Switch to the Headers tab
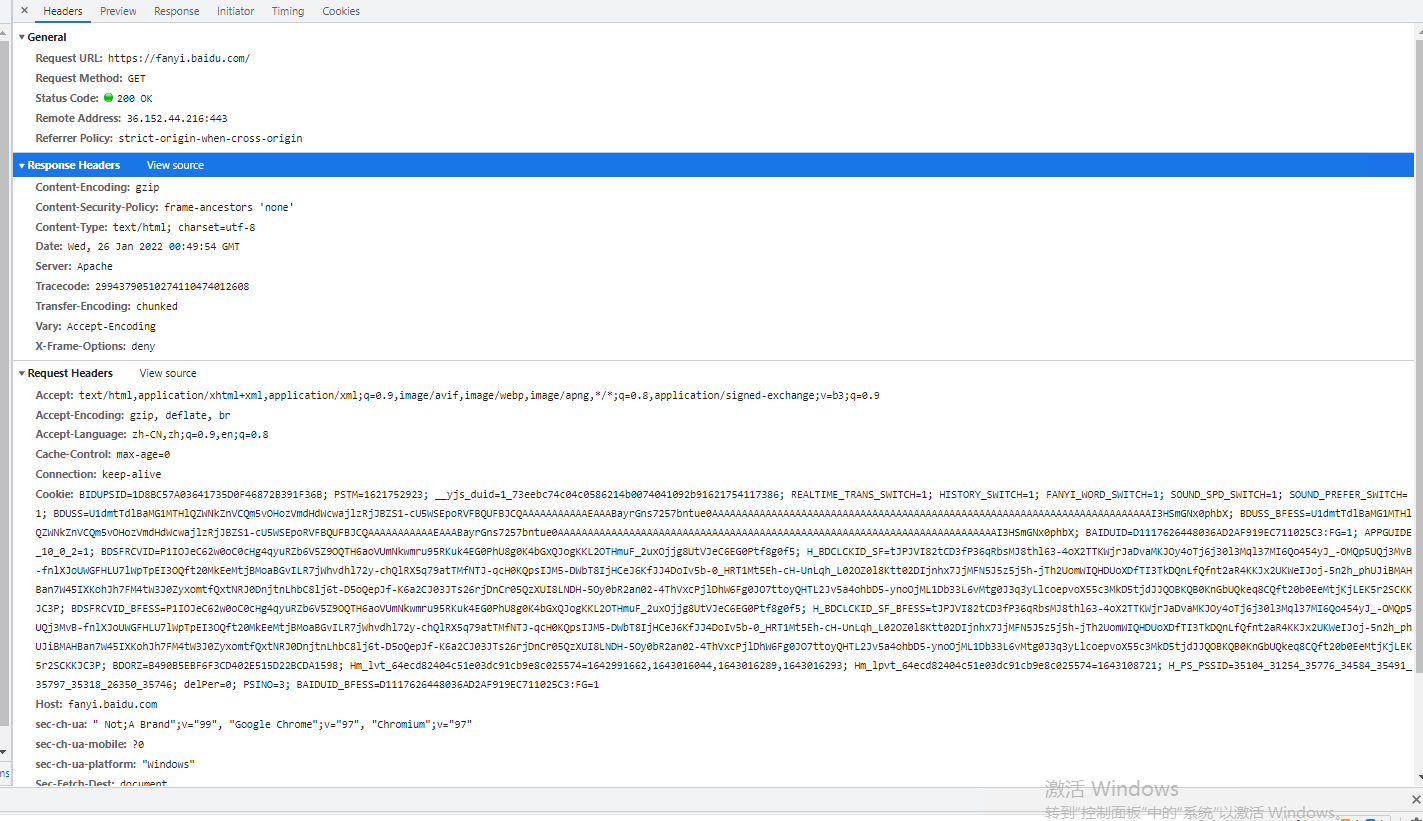The image size is (1423, 821). pyautogui.click(x=63, y=11)
